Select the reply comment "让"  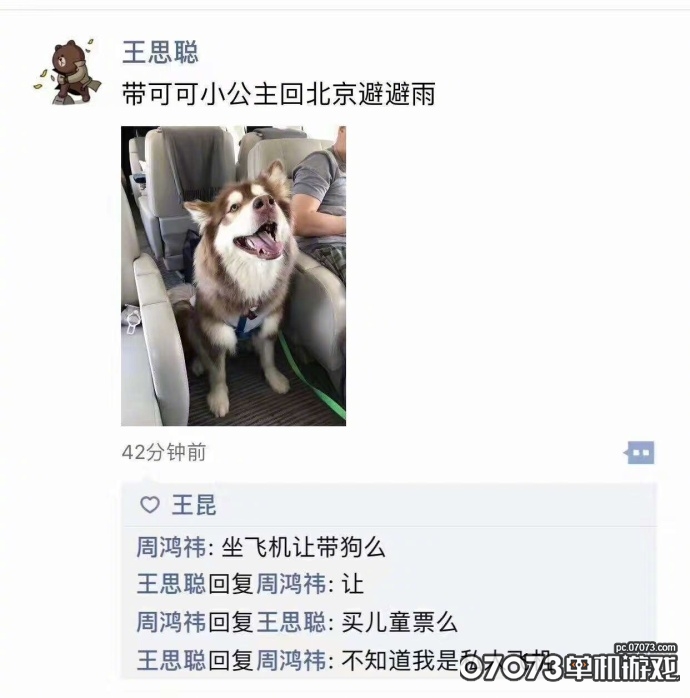point(353,584)
